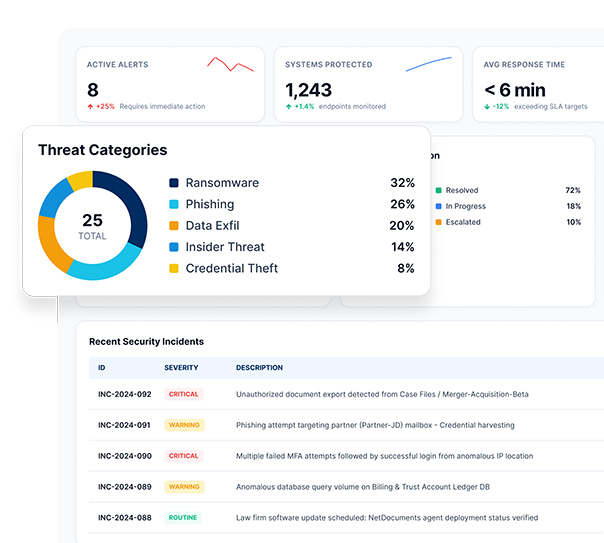Click the Credential Theft 8% value
604x543 pixels.
pos(406,268)
